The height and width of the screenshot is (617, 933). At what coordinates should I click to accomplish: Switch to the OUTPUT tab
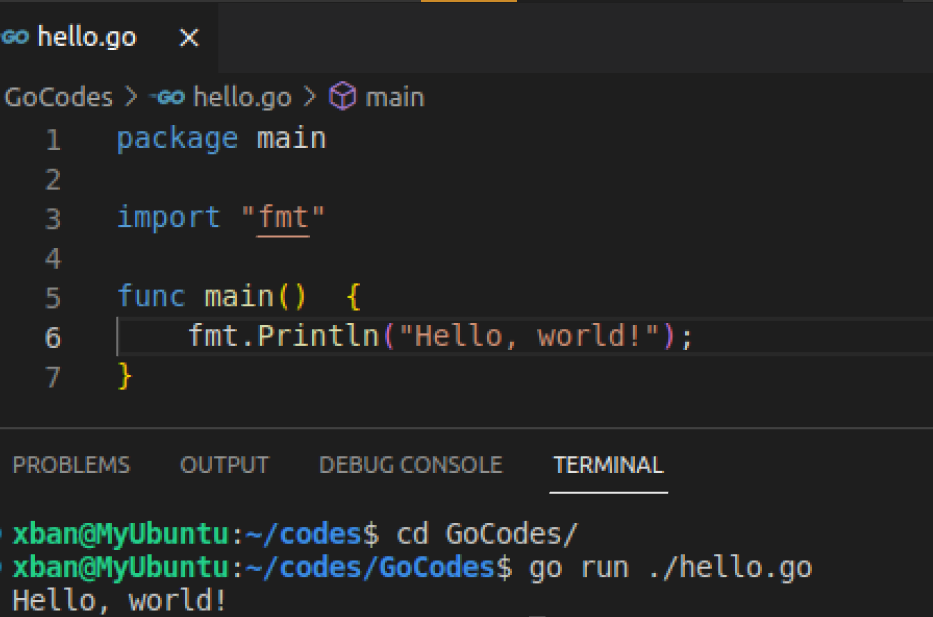click(224, 465)
